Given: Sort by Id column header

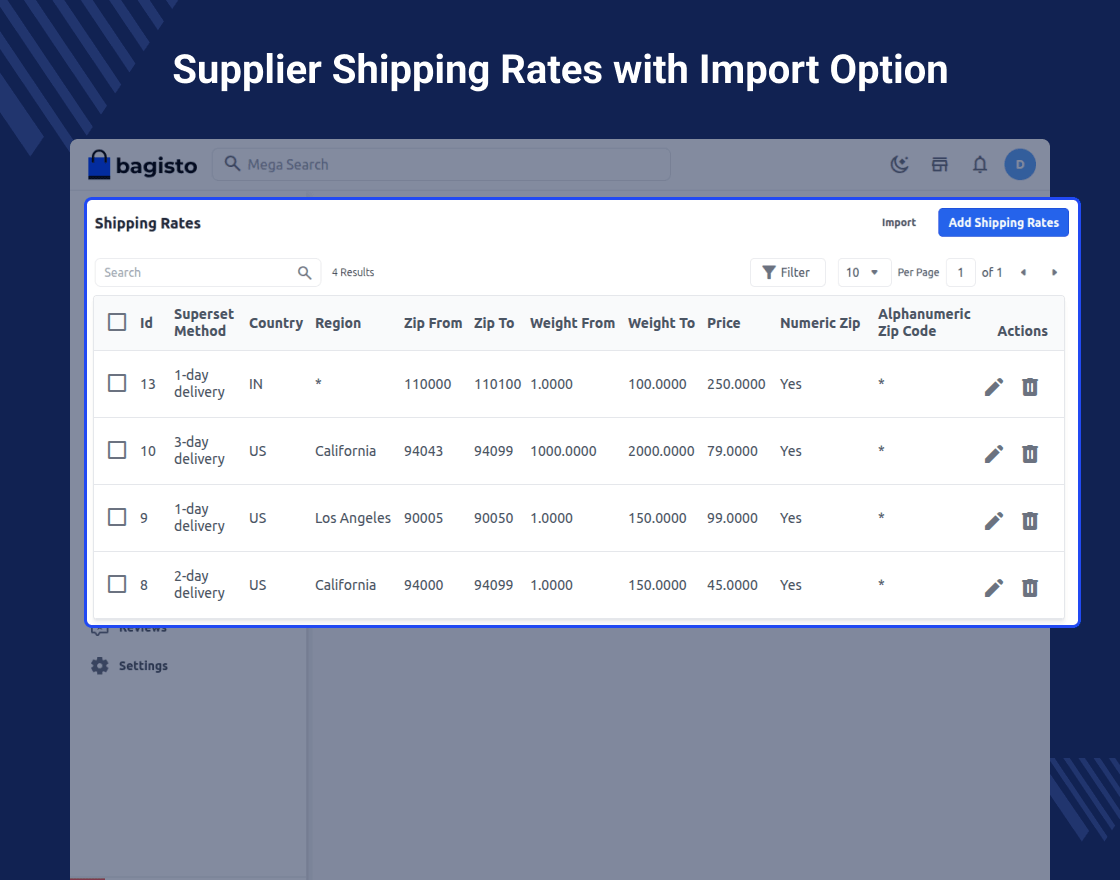Looking at the screenshot, I should point(146,323).
